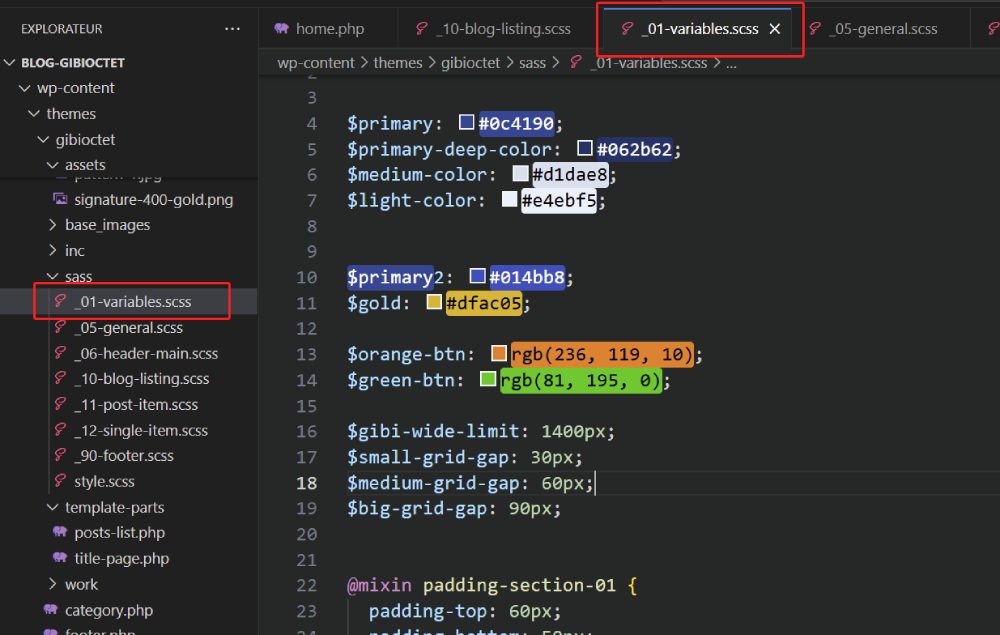This screenshot has height=635, width=1000.
Task: Open color picker for $green-btn swatch
Action: [488, 379]
